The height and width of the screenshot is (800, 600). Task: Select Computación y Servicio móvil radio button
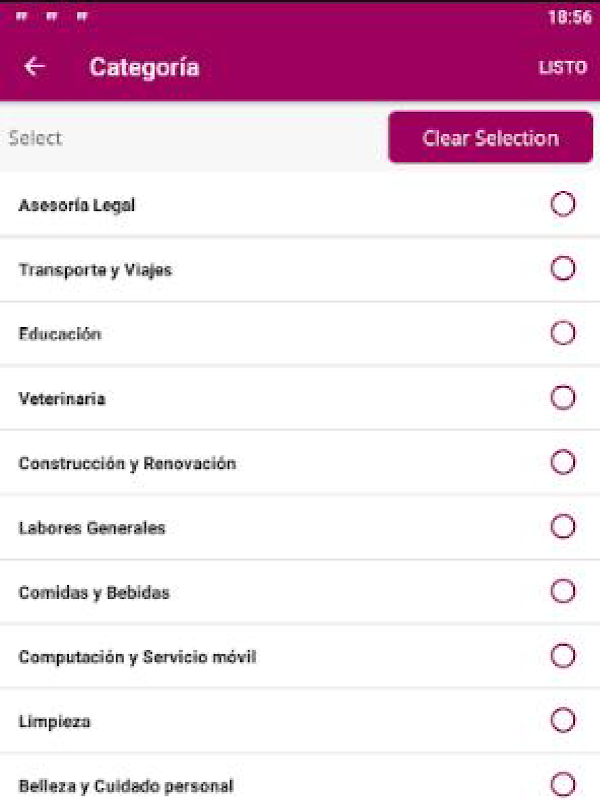click(563, 656)
